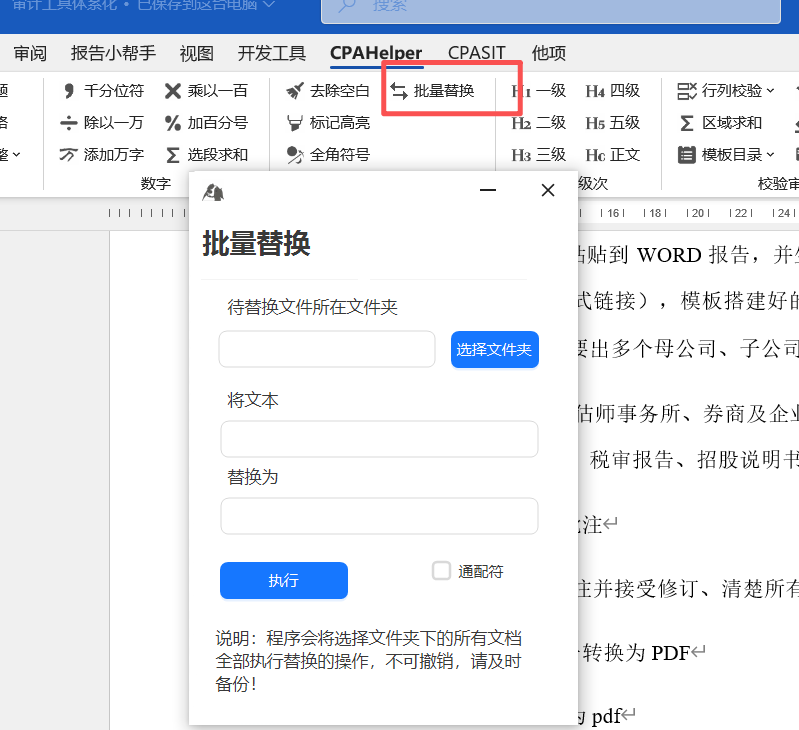Click the 去除空白 broom icon
This screenshot has height=730, width=799.
pyautogui.click(x=295, y=91)
